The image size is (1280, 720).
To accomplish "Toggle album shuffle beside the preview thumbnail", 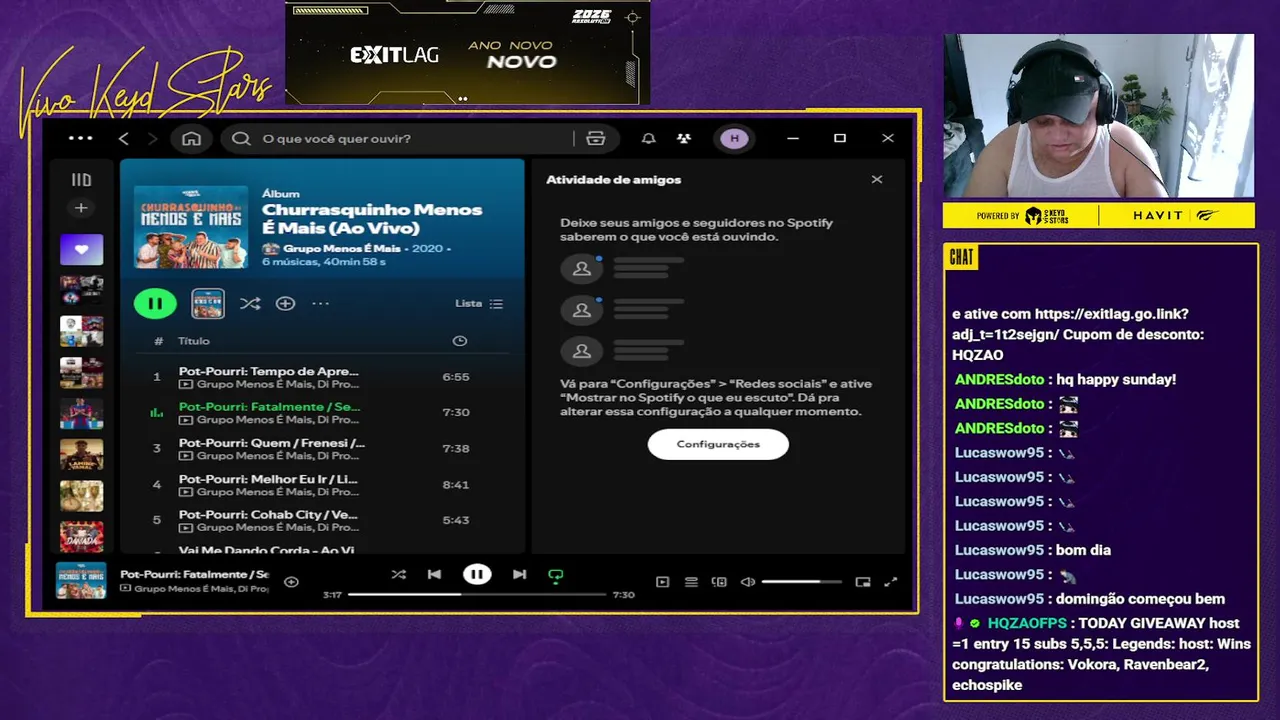I will pos(250,303).
